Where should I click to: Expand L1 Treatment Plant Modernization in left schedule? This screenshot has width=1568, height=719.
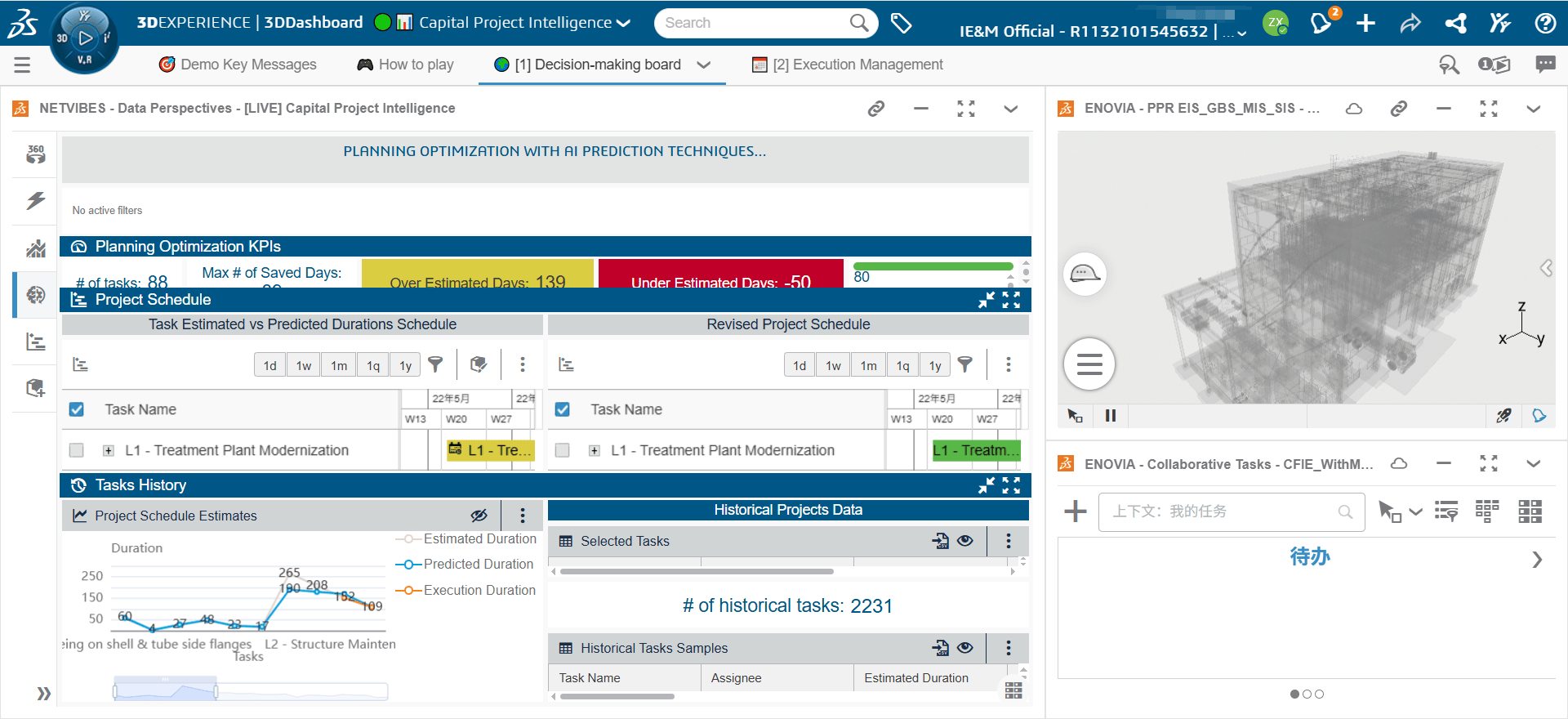tap(108, 450)
